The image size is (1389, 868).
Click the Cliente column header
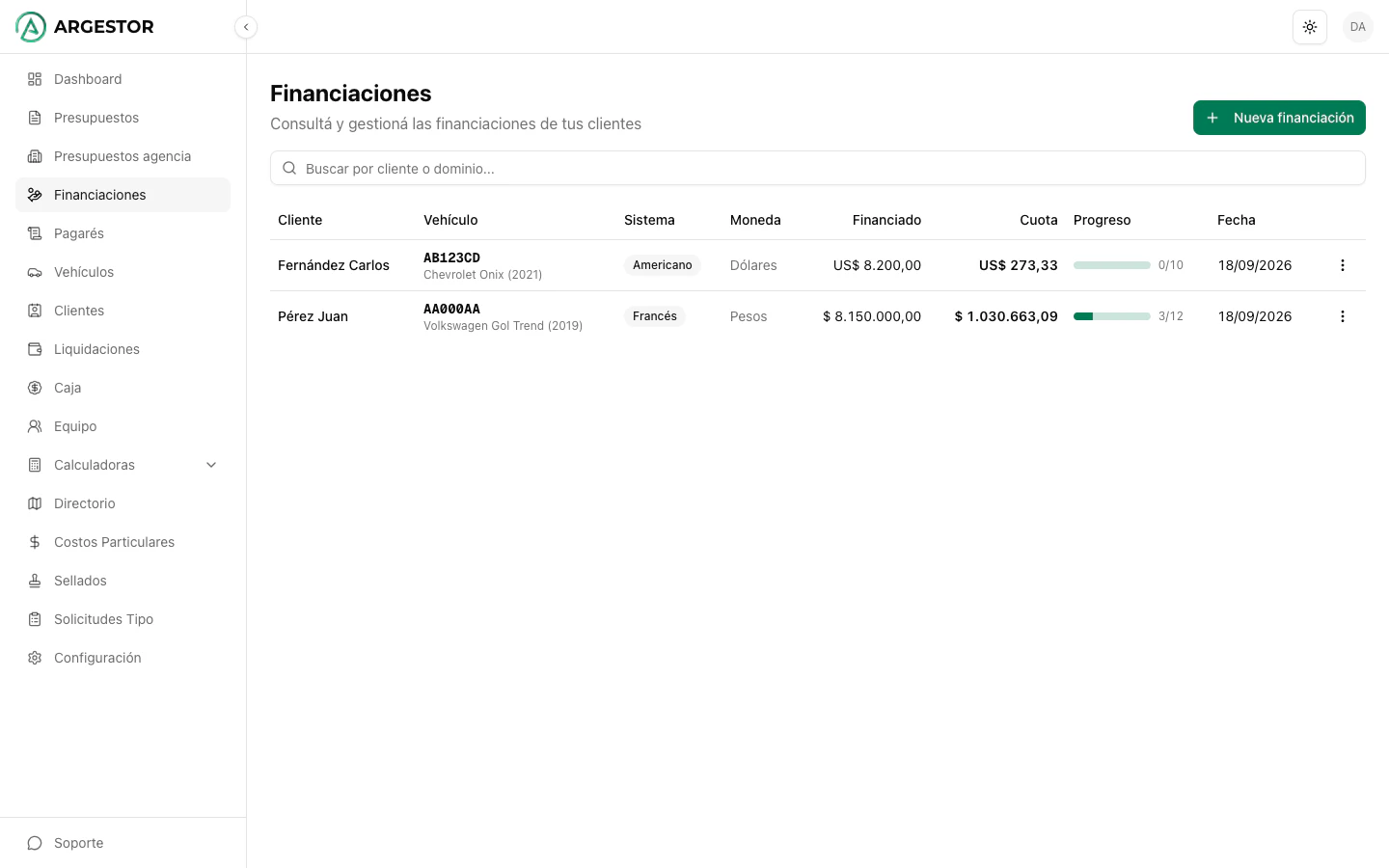point(300,220)
